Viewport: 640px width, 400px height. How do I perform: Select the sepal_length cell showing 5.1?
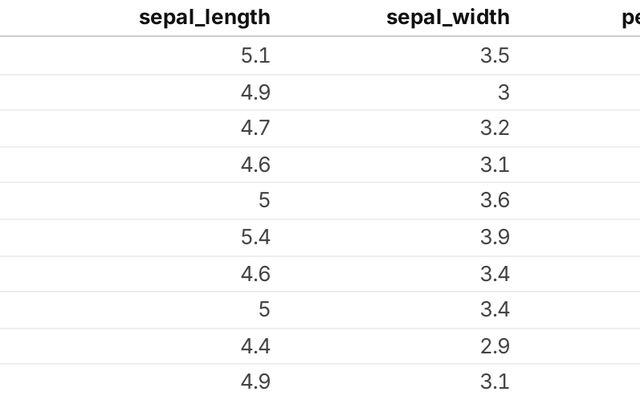coord(256,56)
